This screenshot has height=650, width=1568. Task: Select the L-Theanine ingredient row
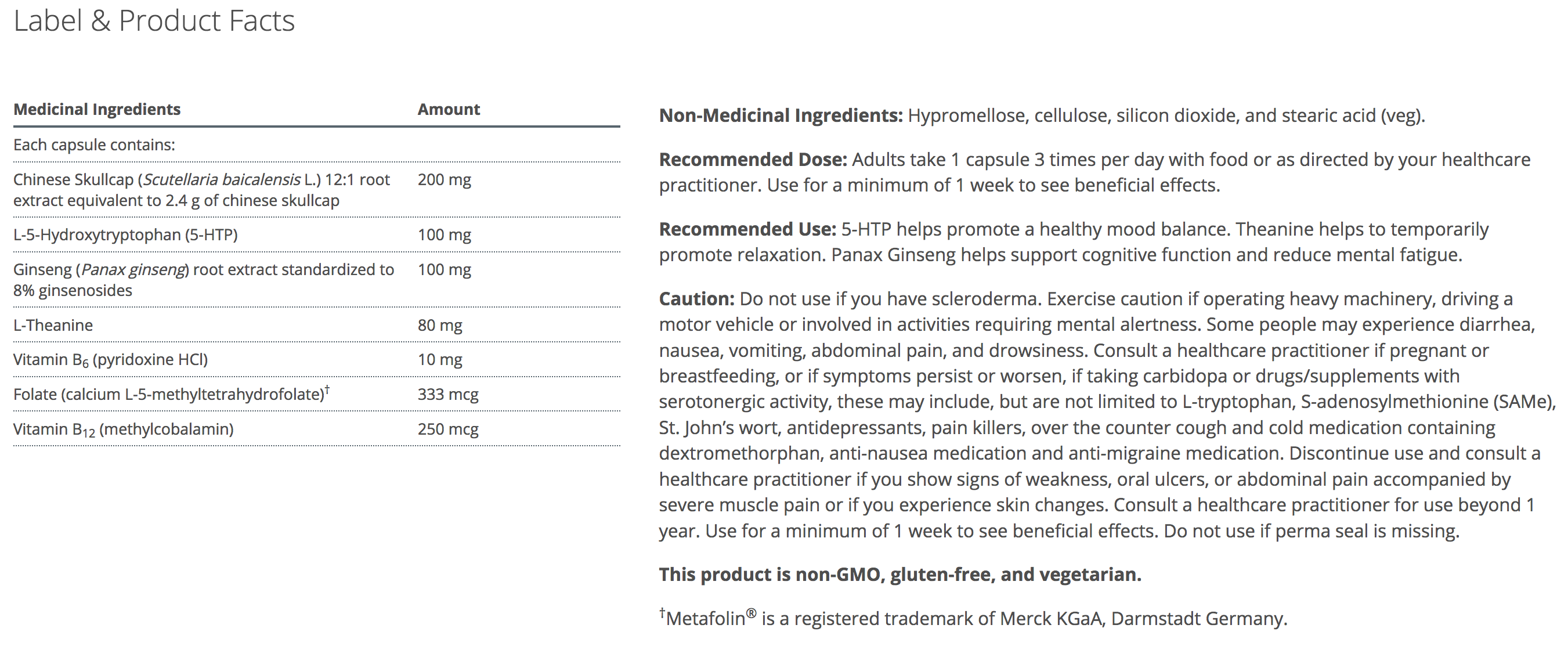pyautogui.click(x=53, y=325)
